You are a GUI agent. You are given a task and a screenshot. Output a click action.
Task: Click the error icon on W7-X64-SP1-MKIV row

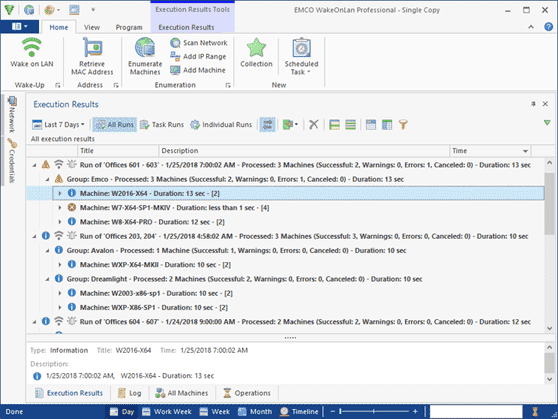click(x=72, y=207)
